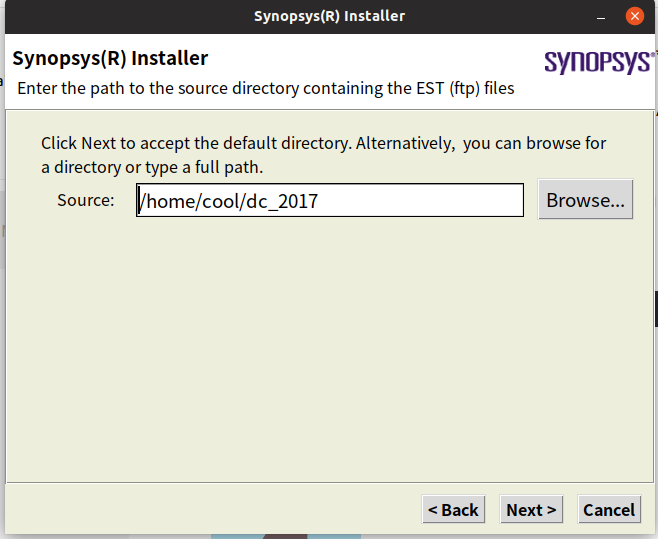
Task: Cancel the Synopsys installation
Action: (609, 509)
